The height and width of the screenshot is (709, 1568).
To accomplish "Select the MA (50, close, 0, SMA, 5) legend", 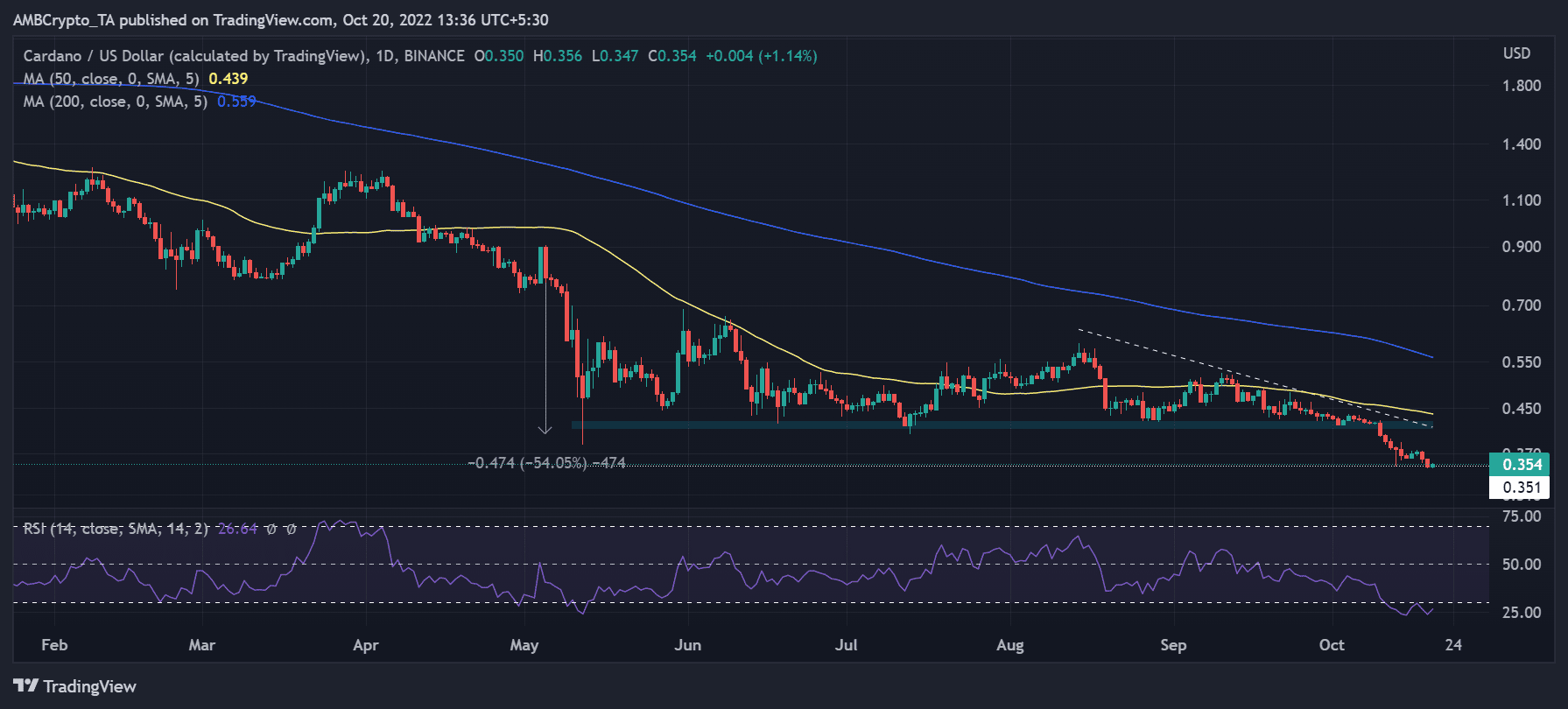I will [x=111, y=79].
